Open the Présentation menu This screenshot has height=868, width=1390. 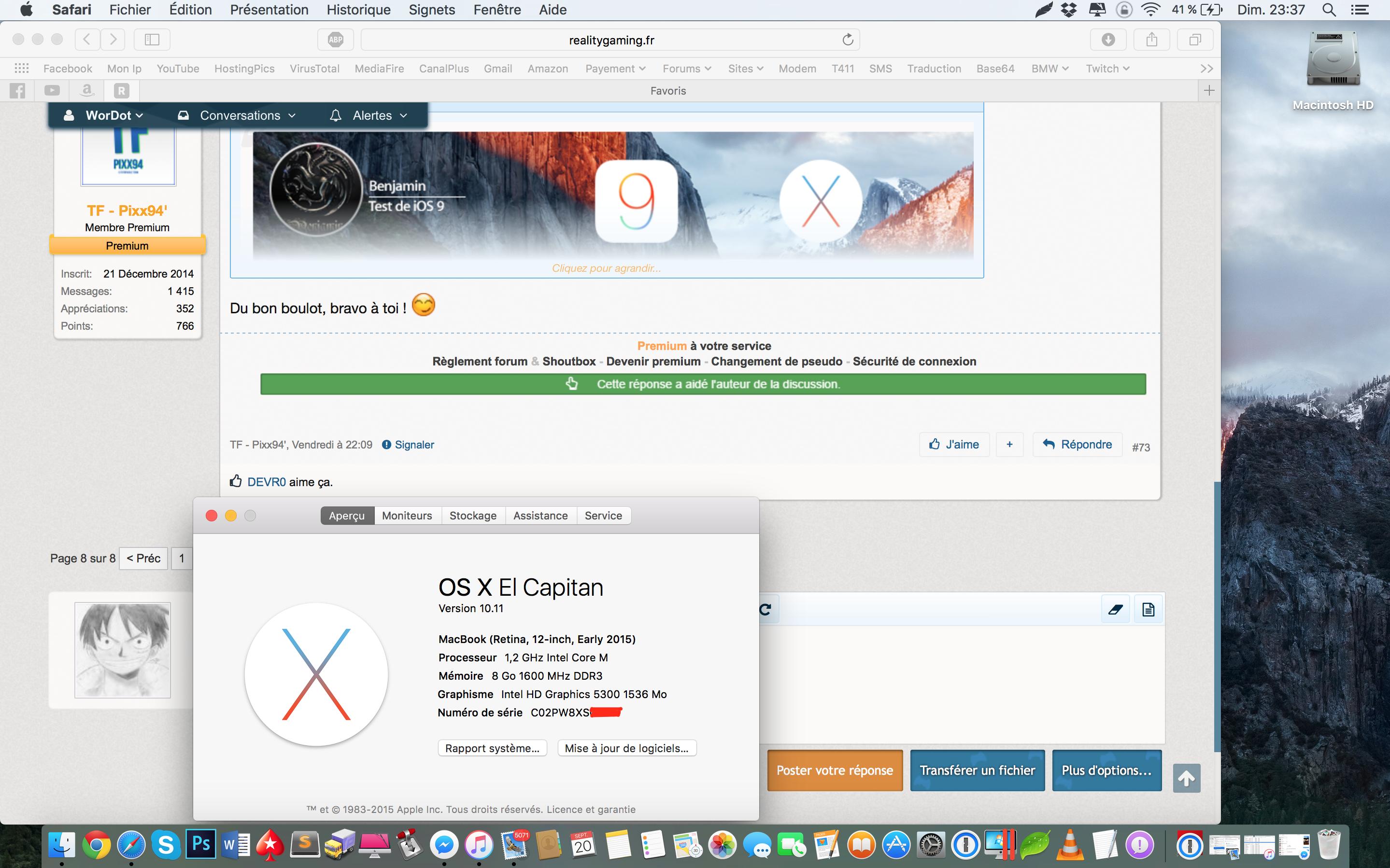pyautogui.click(x=269, y=10)
